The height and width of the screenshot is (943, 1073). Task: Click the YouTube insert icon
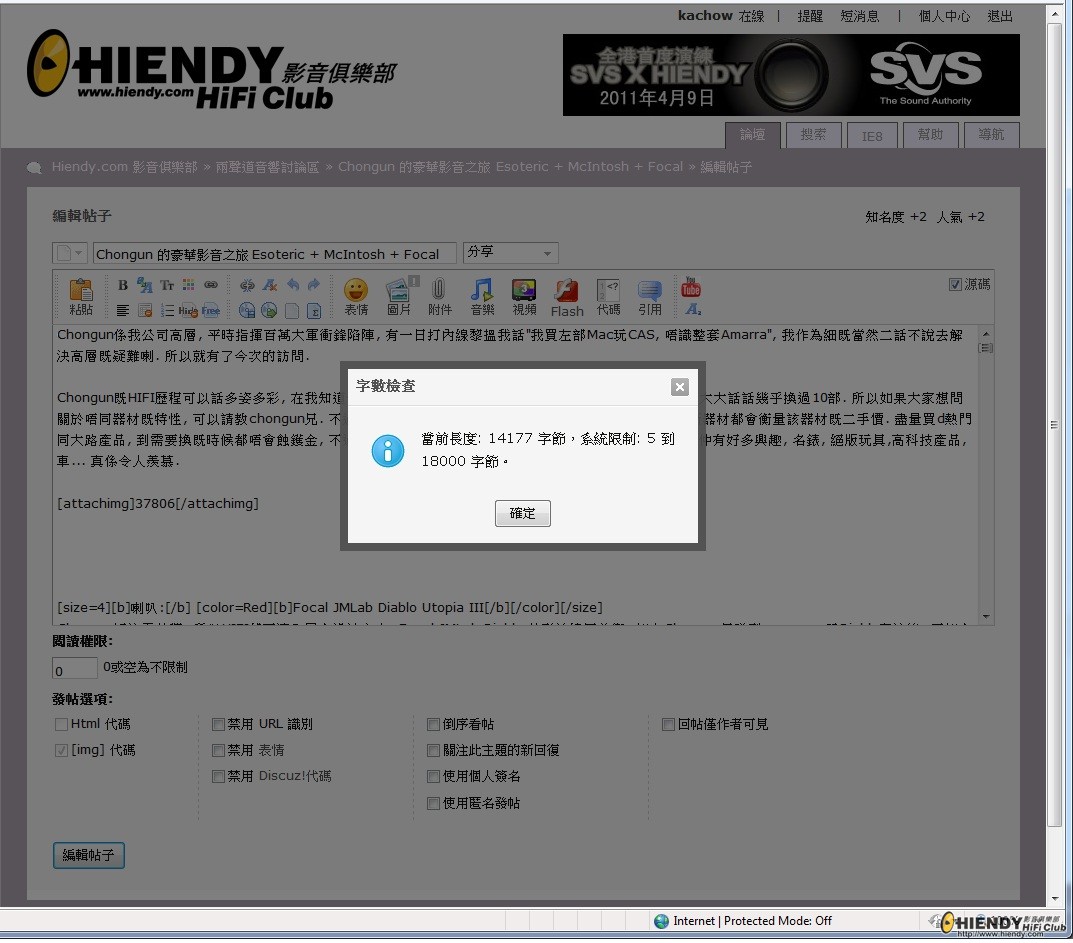691,288
